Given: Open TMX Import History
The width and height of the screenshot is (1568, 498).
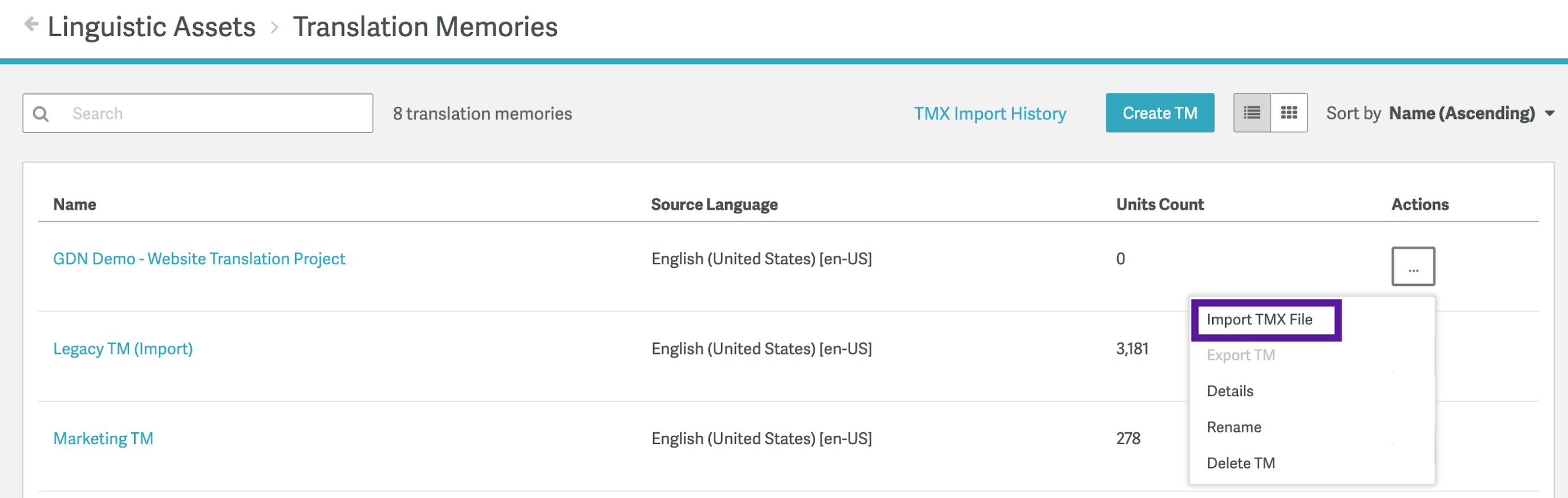Looking at the screenshot, I should (x=990, y=113).
